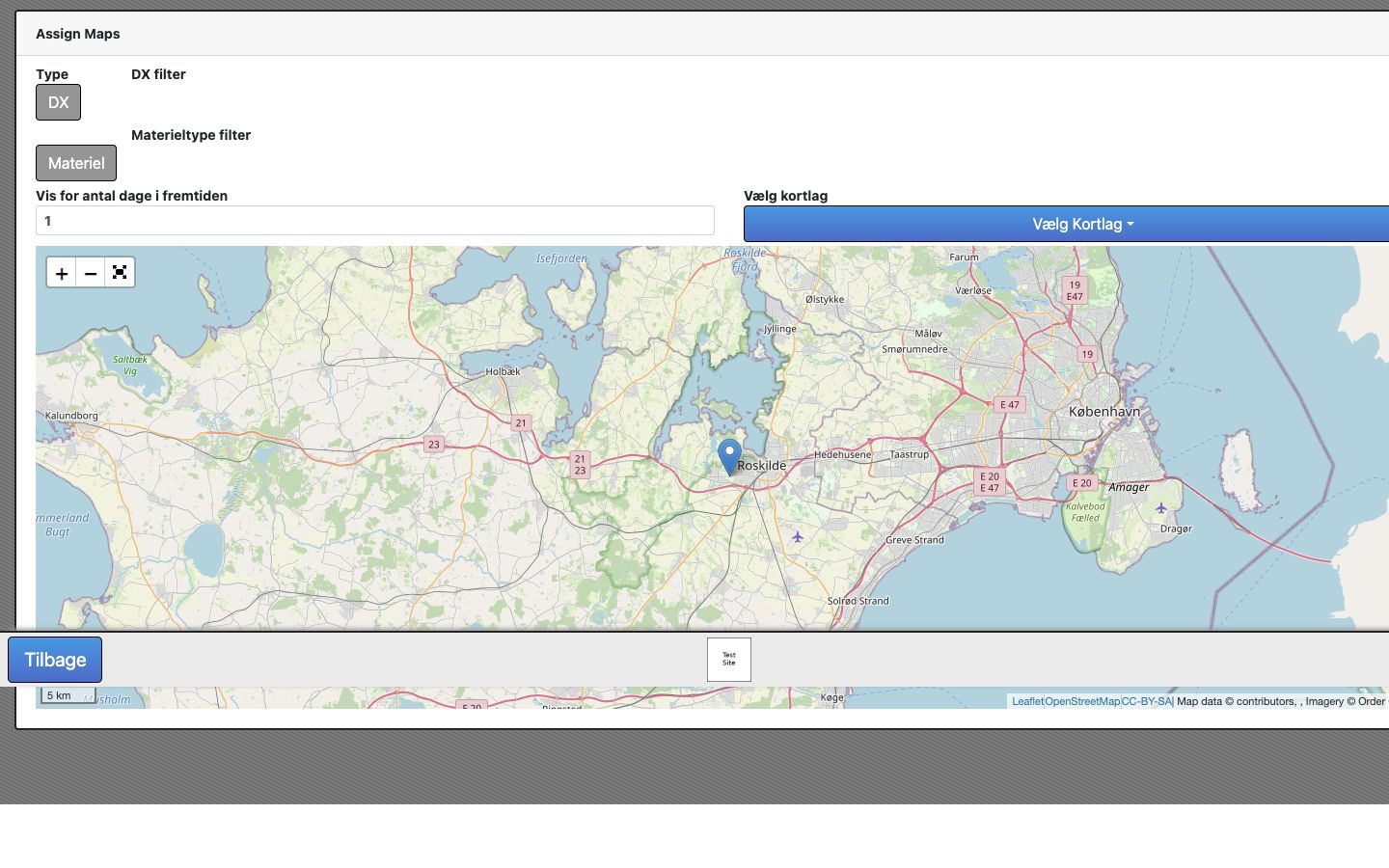
Task: Focus the antal dage i fremtiden field
Action: pyautogui.click(x=375, y=221)
